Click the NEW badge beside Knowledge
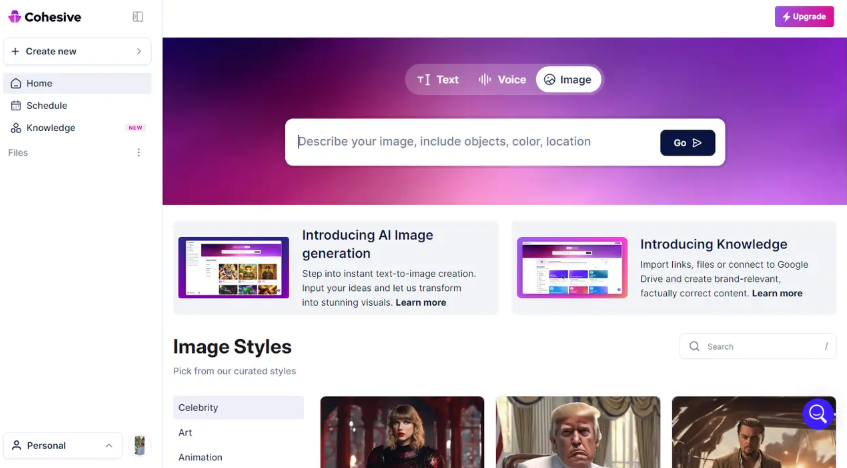The width and height of the screenshot is (847, 468). (135, 128)
